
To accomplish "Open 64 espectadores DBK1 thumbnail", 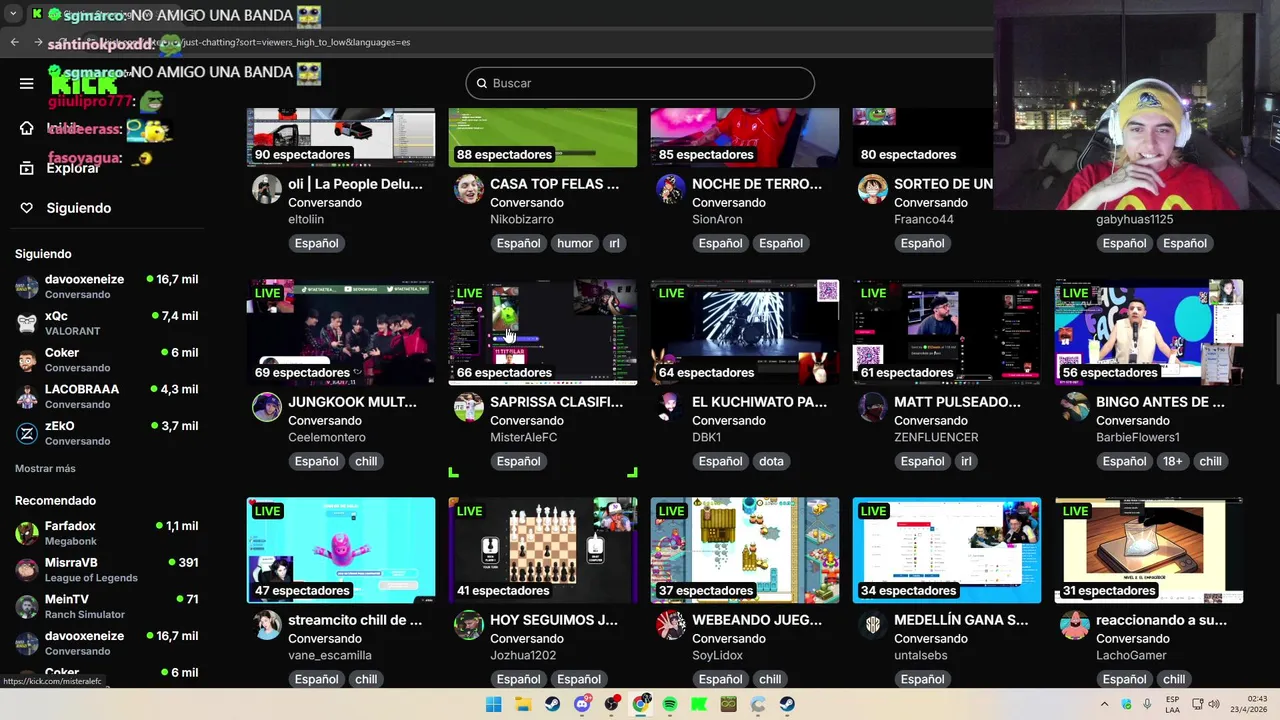I will (745, 332).
